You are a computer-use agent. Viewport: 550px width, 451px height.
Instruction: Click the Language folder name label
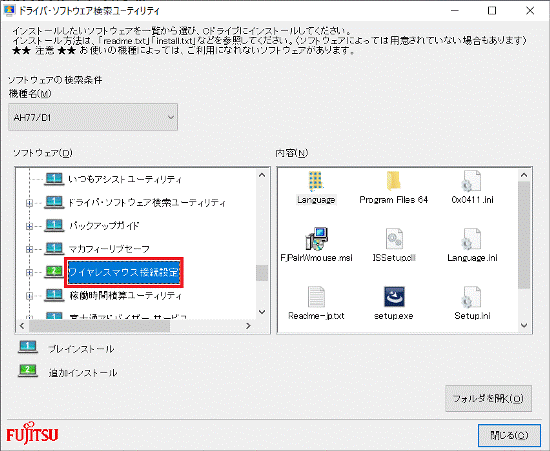click(316, 200)
